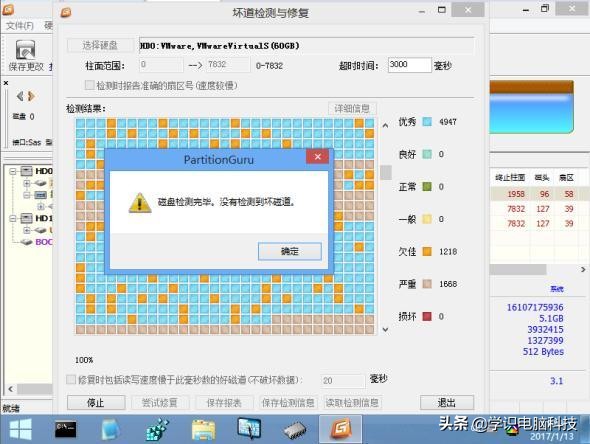Click the orange forward arrow in the disk panel
Image resolution: width=590 pixels, height=444 pixels.
31,96
